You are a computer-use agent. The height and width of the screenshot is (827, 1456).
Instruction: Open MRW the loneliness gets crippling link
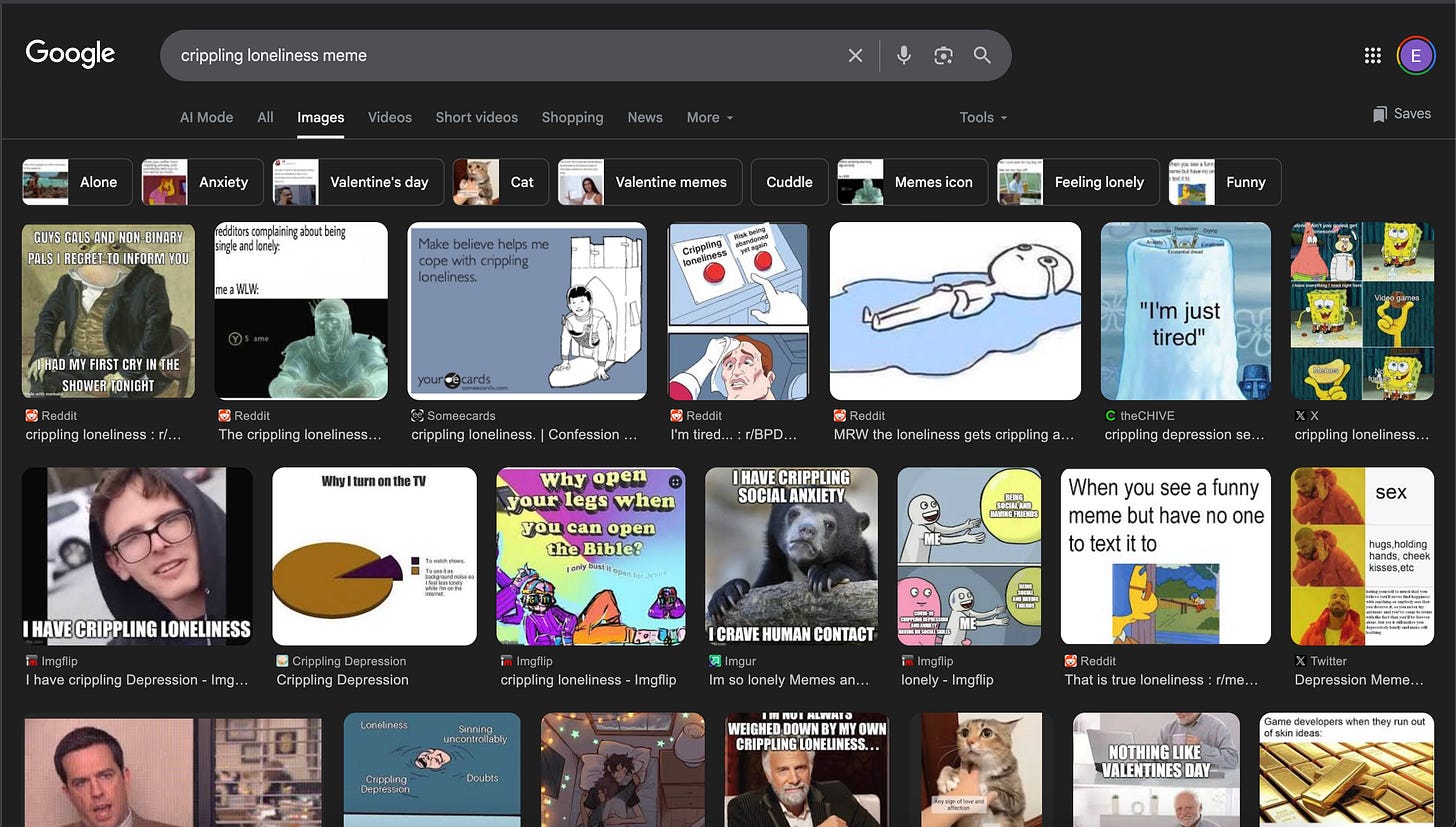[954, 435]
